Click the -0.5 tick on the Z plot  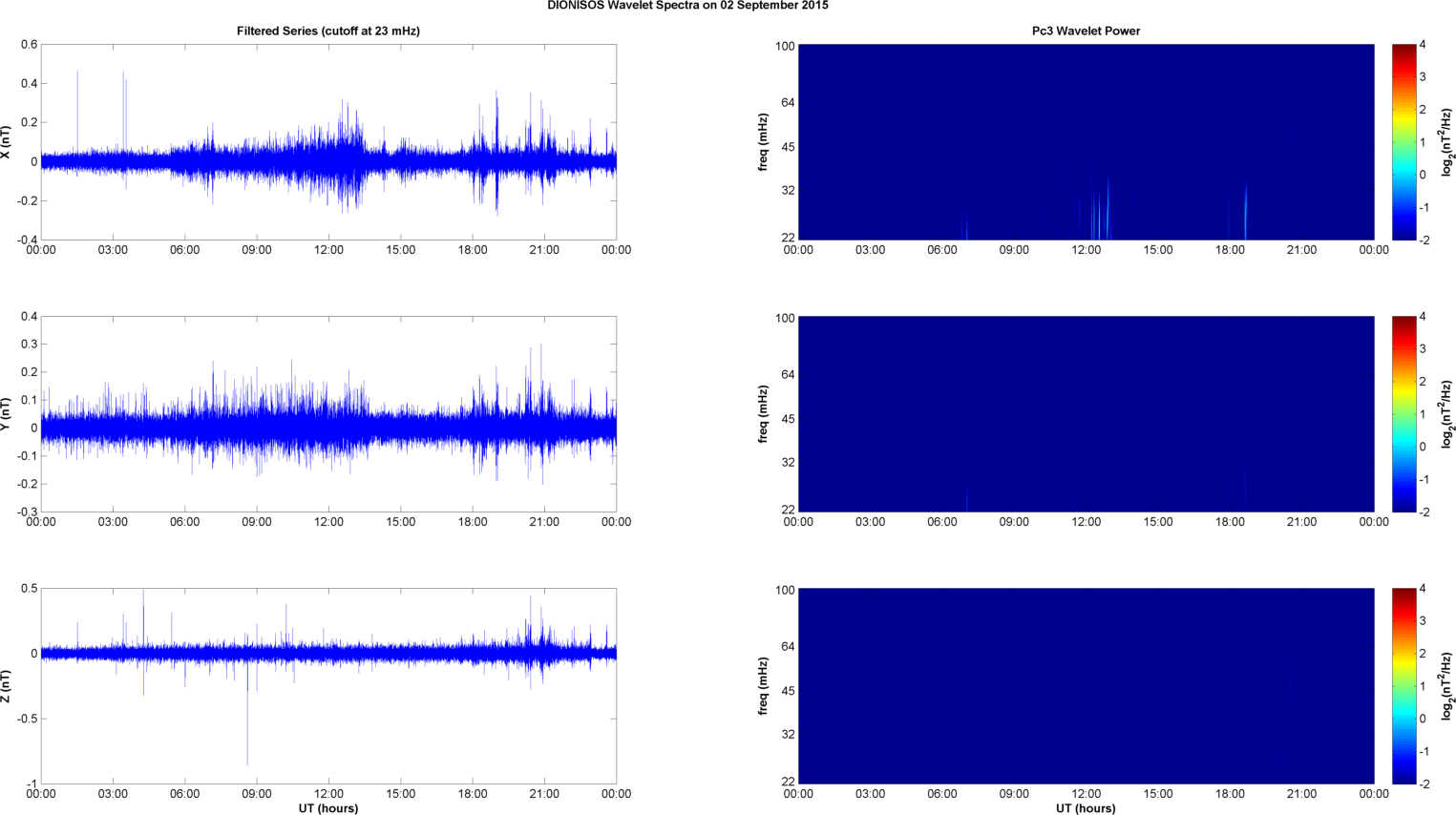[27, 719]
